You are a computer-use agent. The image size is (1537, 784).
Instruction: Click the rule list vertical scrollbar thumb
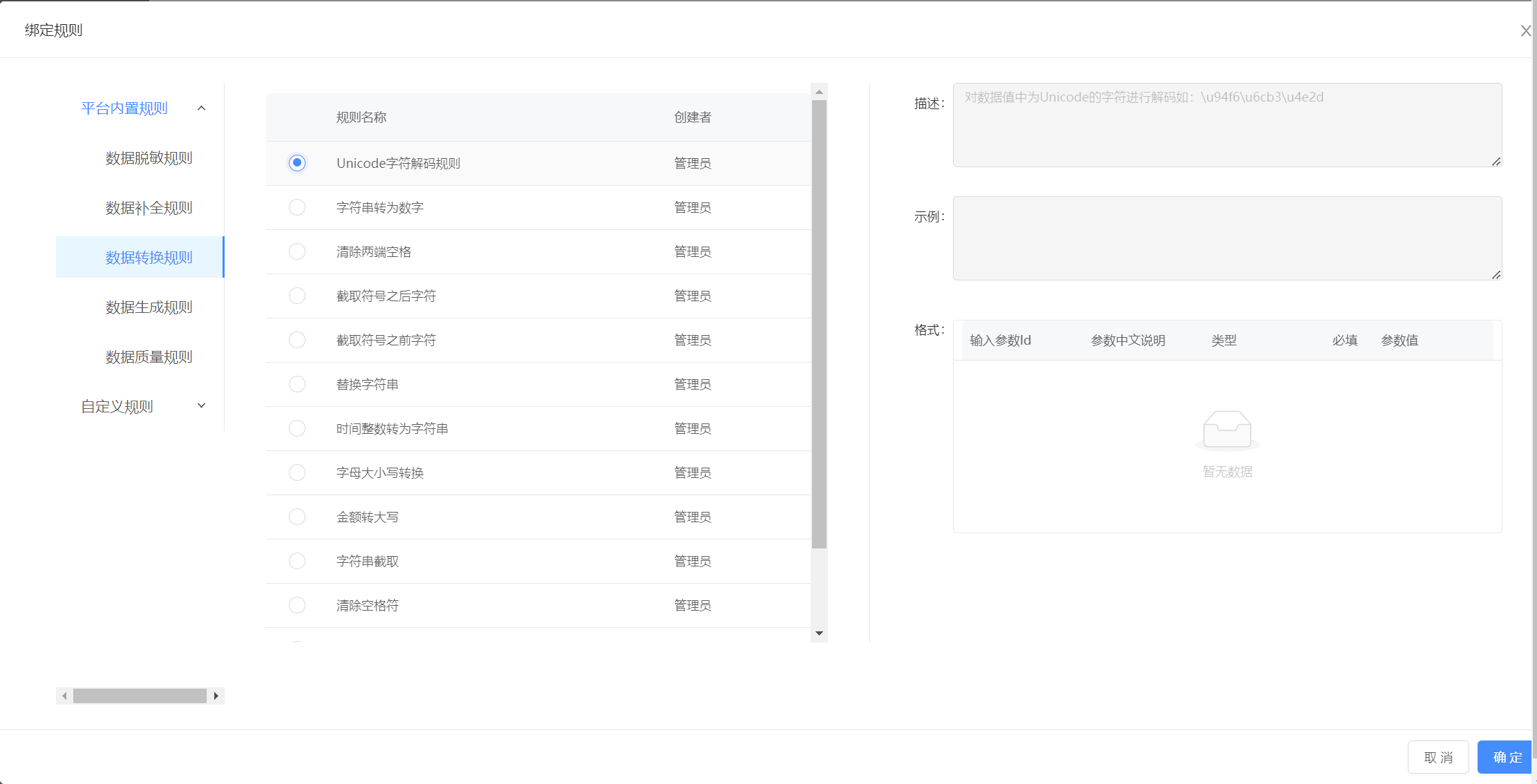[x=819, y=325]
